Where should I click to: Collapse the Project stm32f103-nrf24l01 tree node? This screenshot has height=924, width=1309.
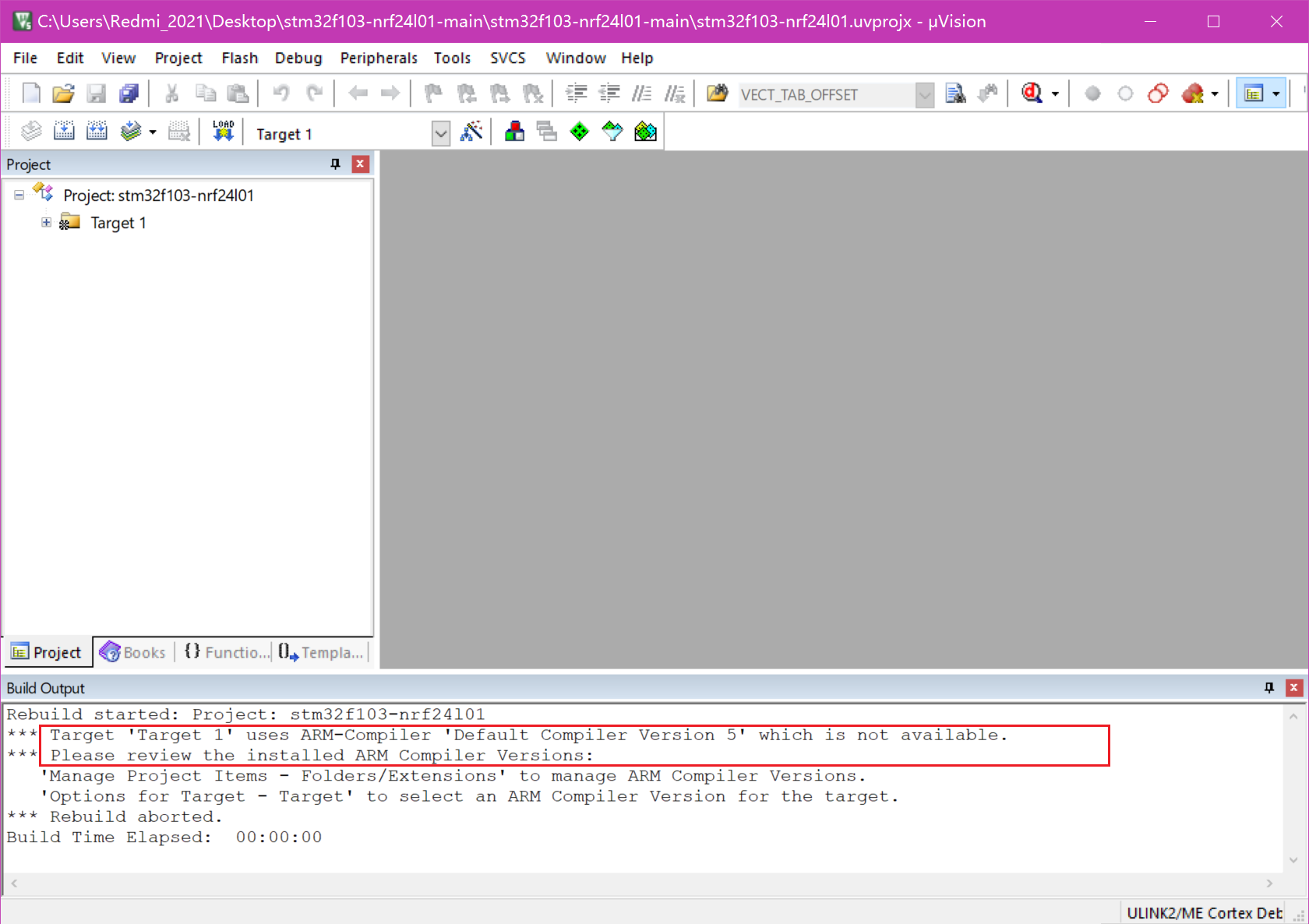tap(19, 196)
